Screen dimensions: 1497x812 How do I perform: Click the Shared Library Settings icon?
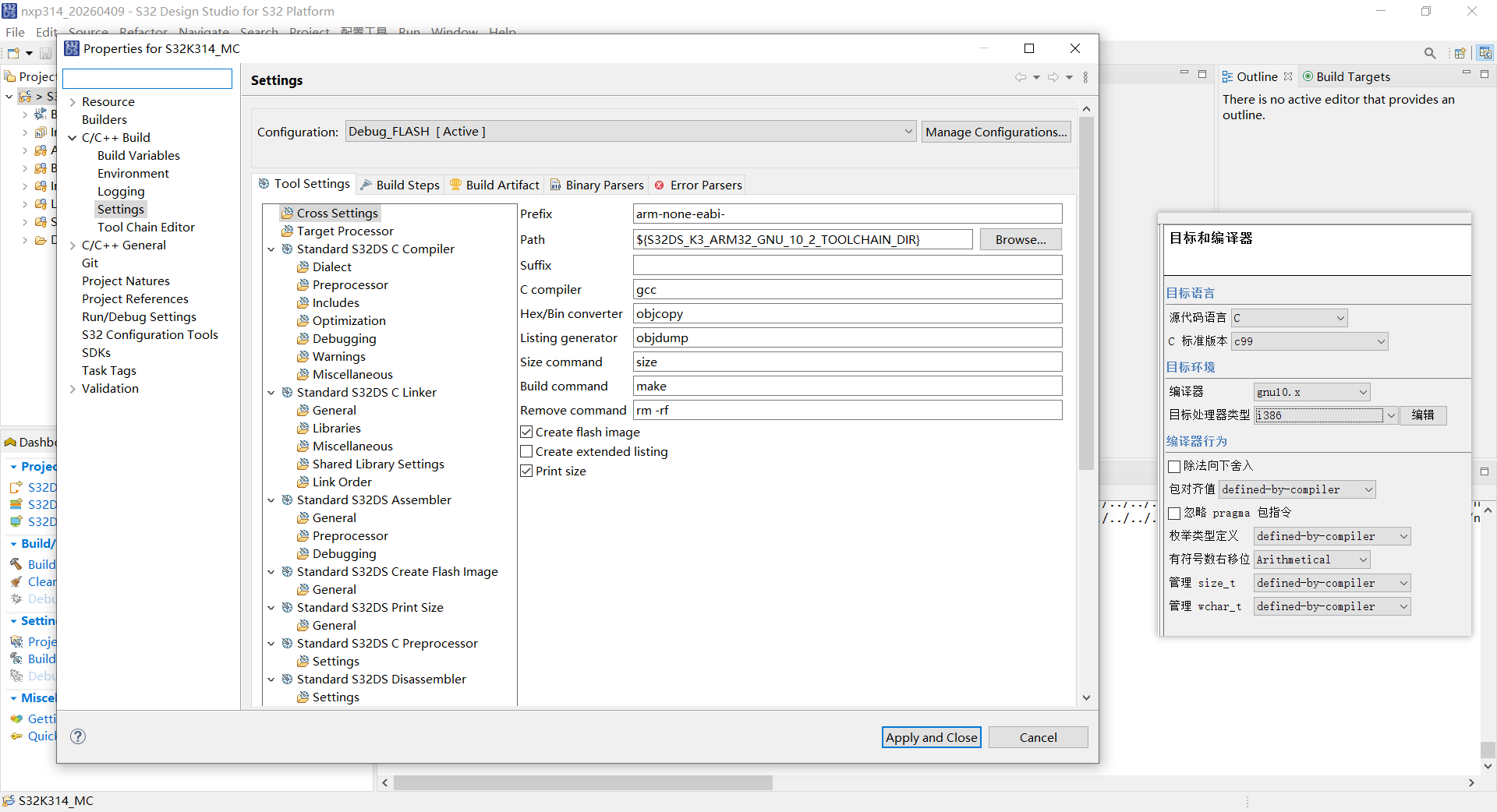click(303, 464)
